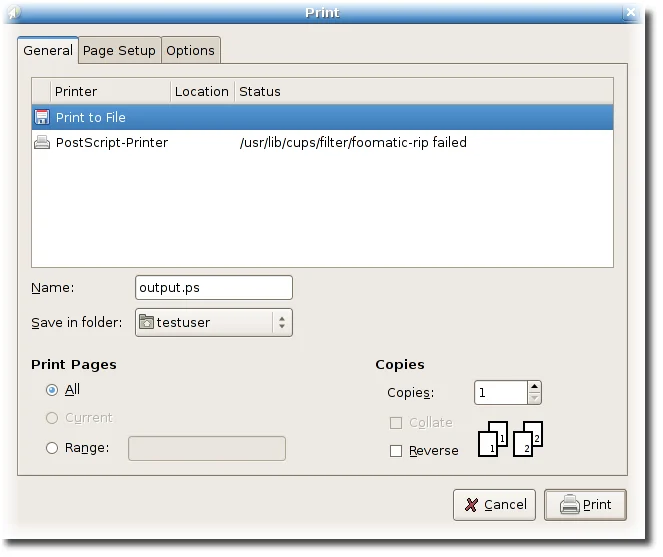
Task: Switch to the Page Setup tab
Action: pyautogui.click(x=119, y=50)
